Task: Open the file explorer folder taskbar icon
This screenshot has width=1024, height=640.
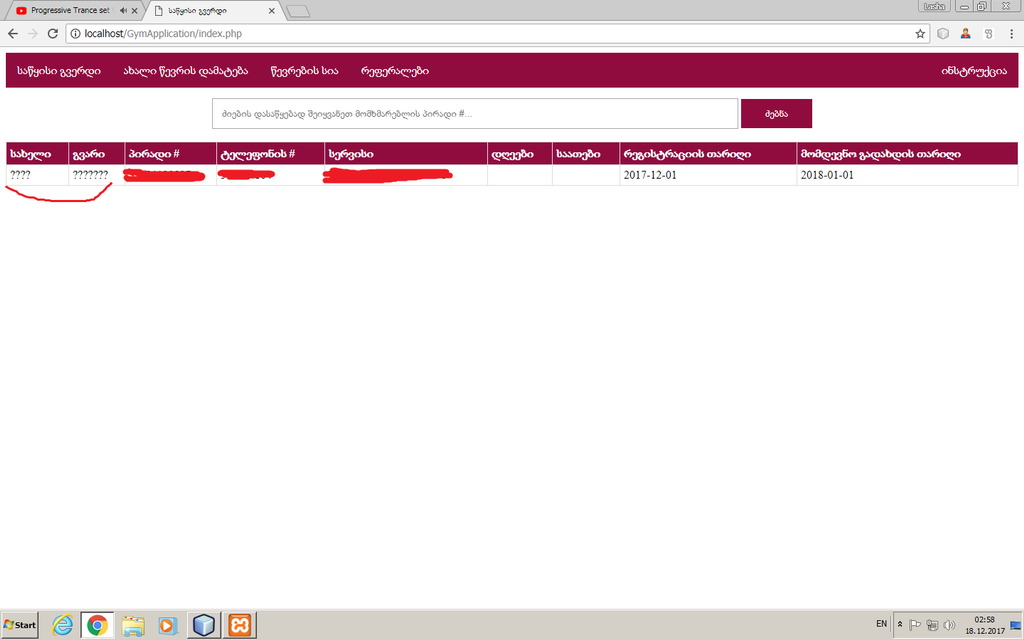Action: [x=133, y=625]
